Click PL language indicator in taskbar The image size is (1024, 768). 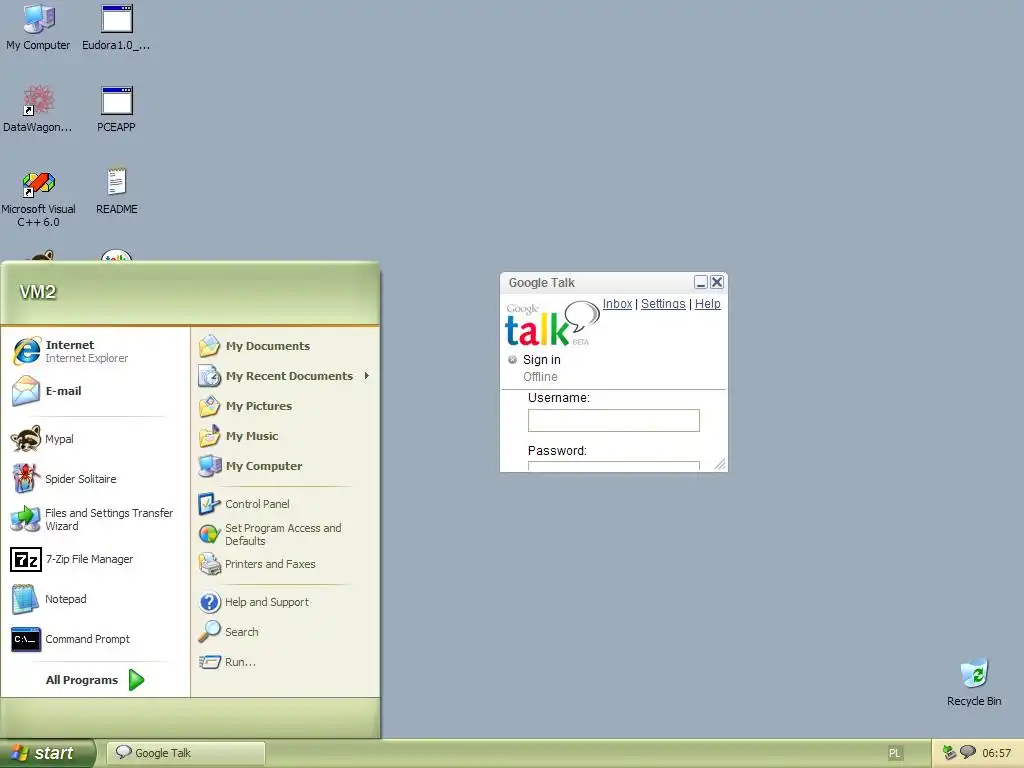coord(894,753)
